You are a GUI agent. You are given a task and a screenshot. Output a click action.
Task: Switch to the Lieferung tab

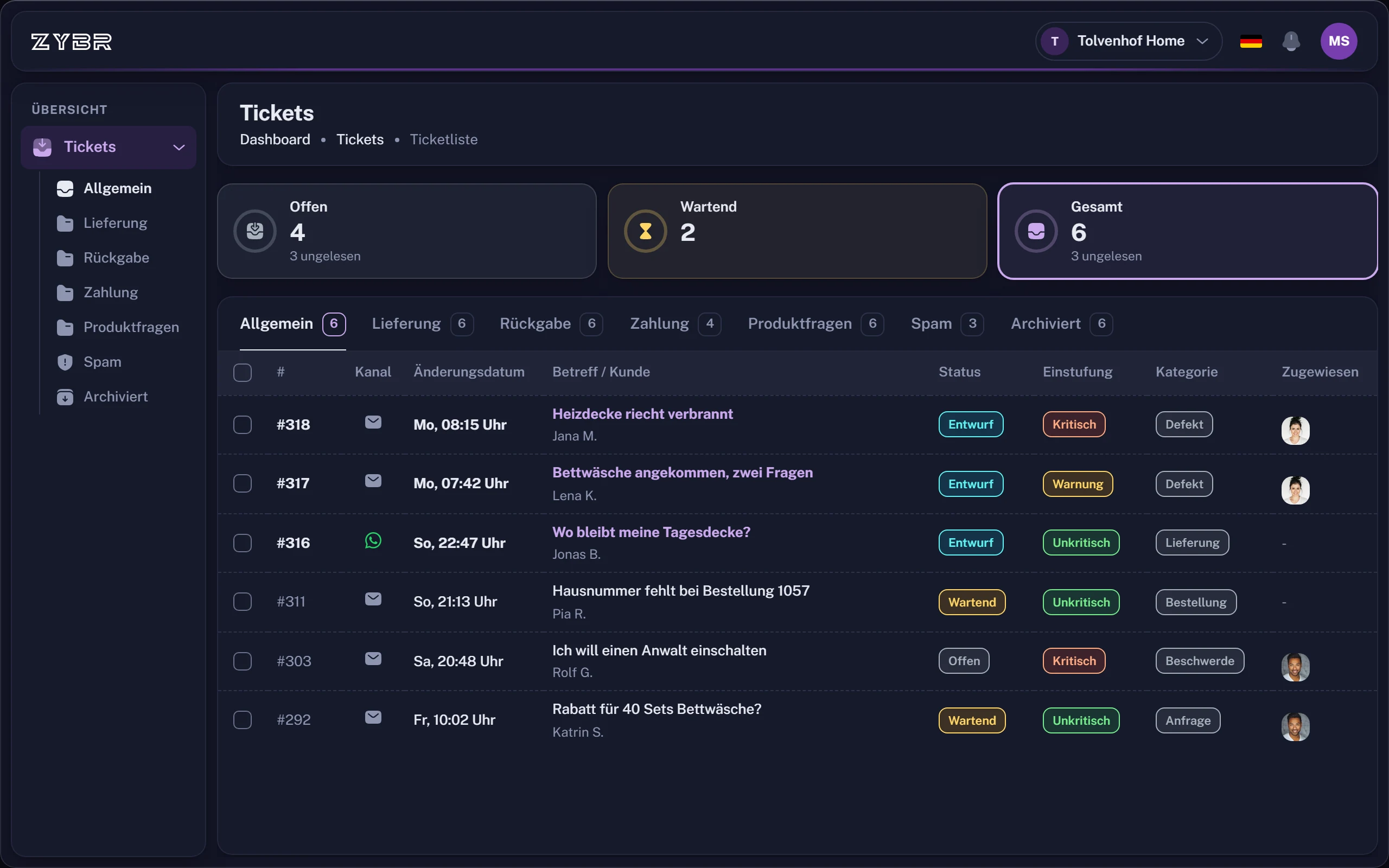(422, 324)
